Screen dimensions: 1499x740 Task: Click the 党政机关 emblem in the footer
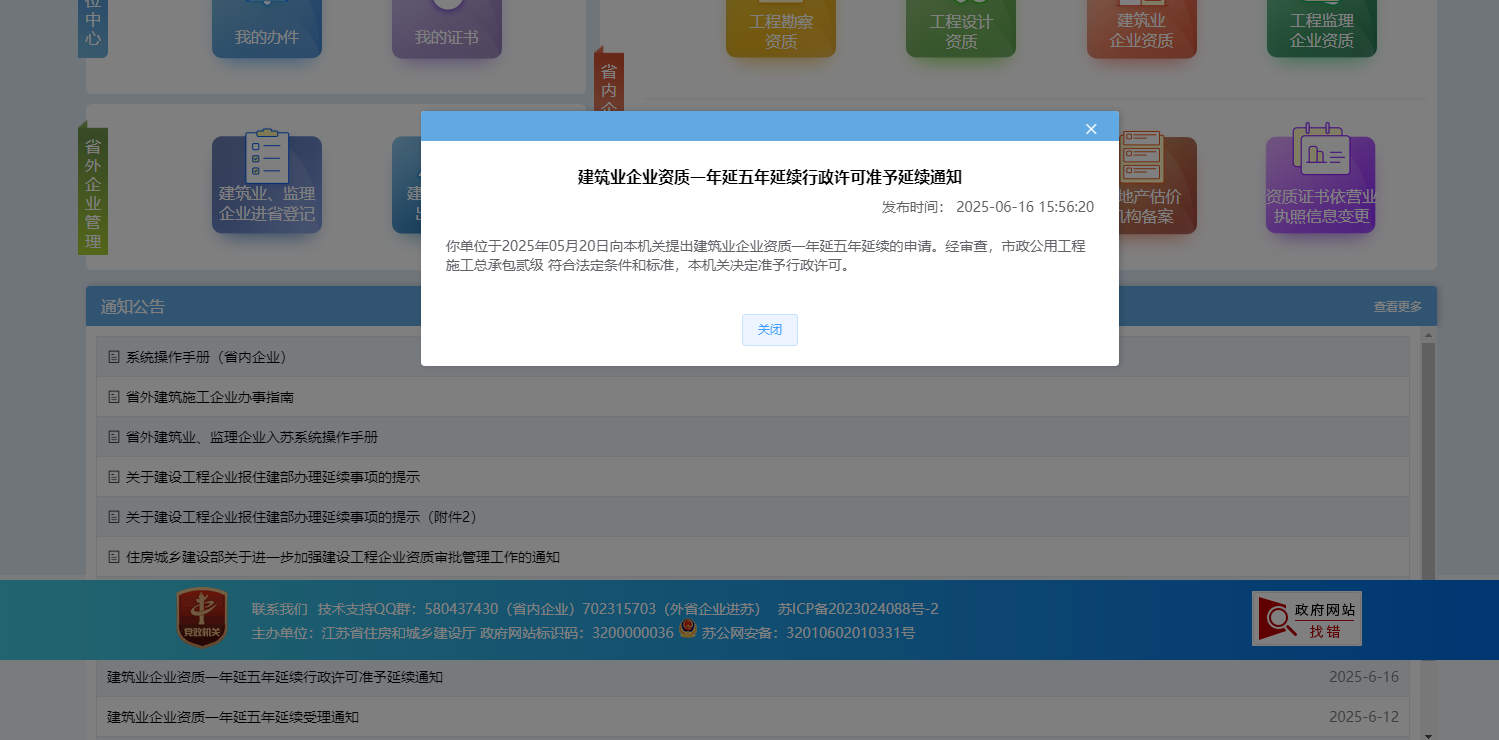(200, 618)
